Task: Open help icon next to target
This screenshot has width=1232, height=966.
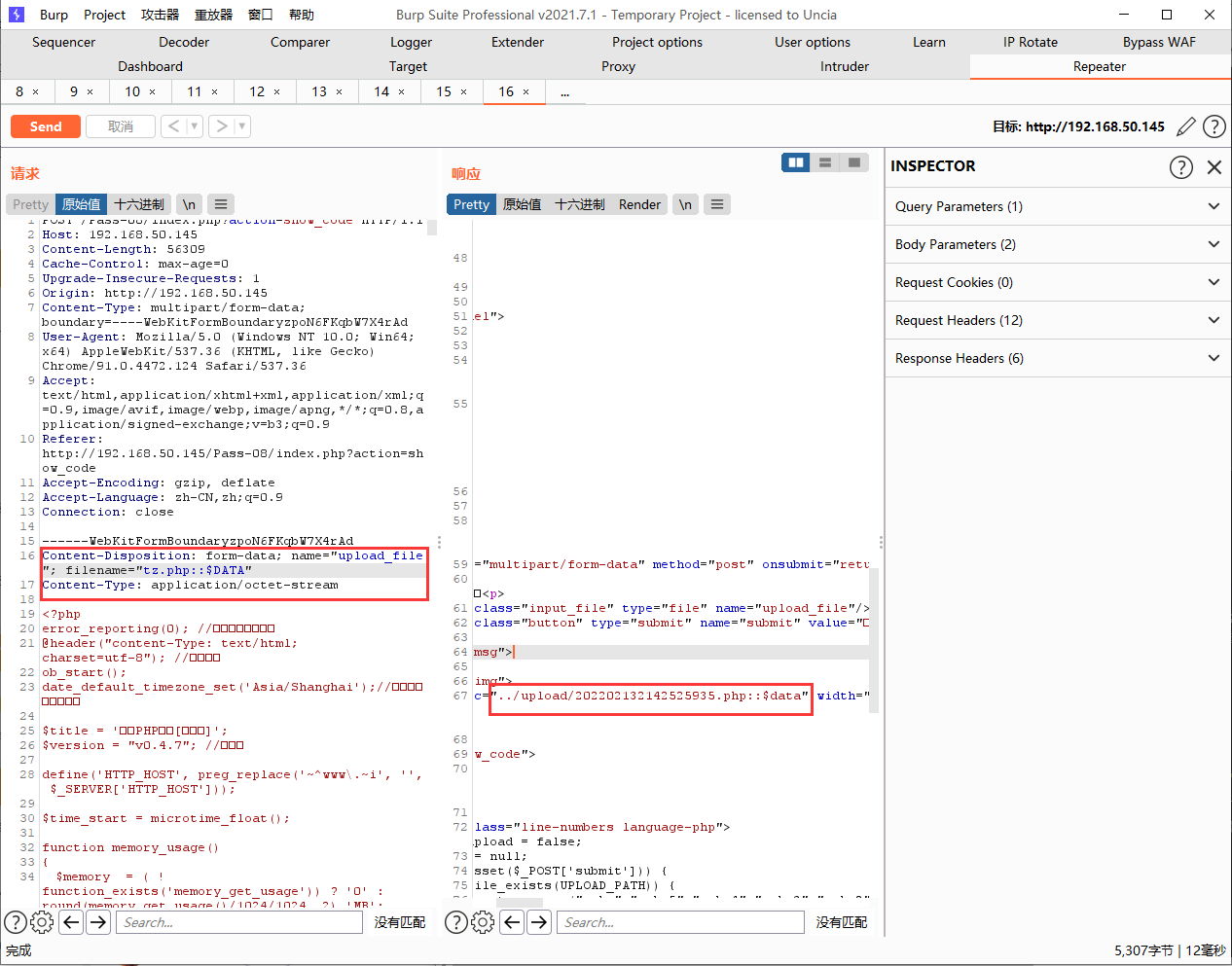Action: pyautogui.click(x=1214, y=126)
